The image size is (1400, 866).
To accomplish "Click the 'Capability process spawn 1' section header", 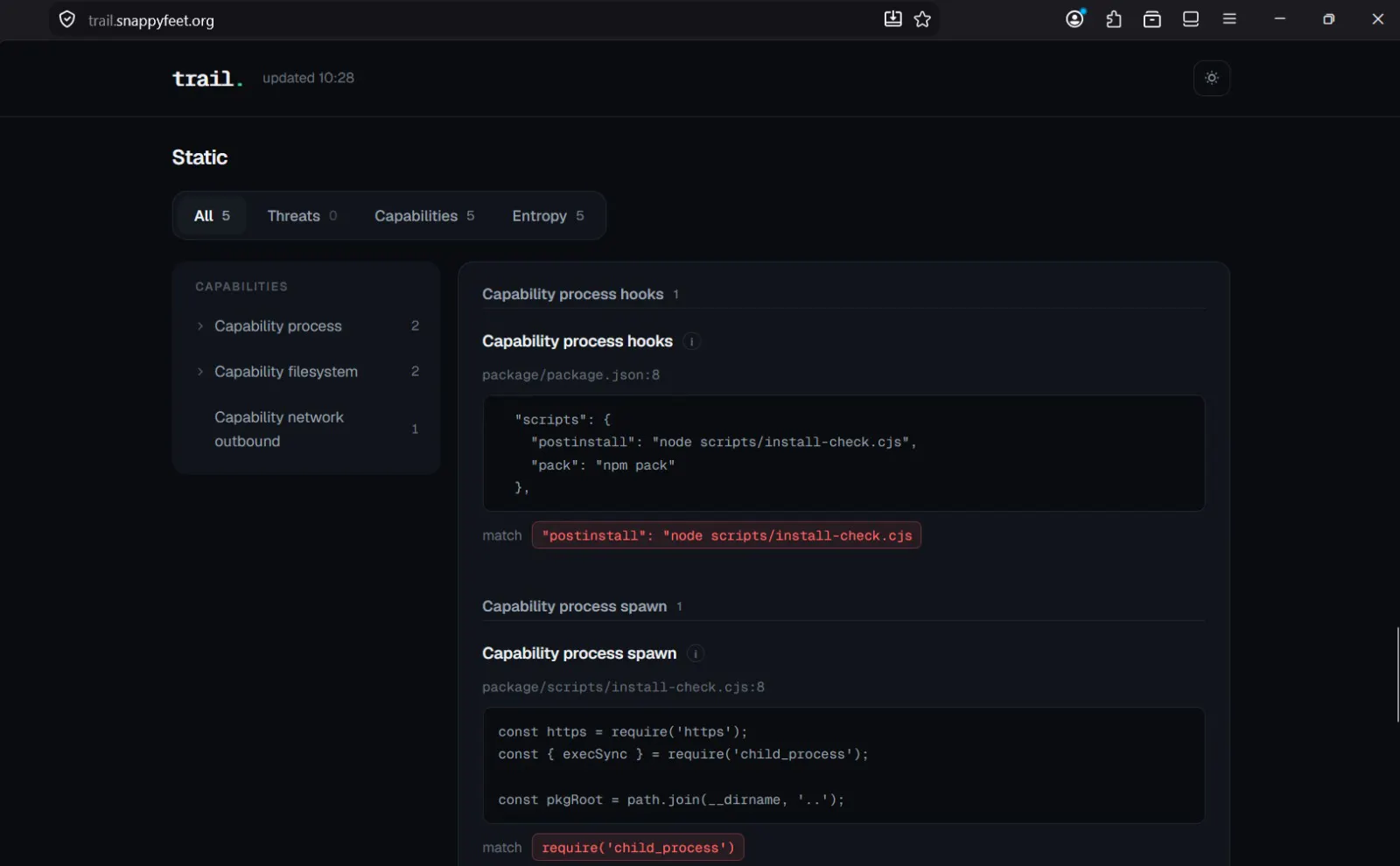I will click(x=582, y=606).
